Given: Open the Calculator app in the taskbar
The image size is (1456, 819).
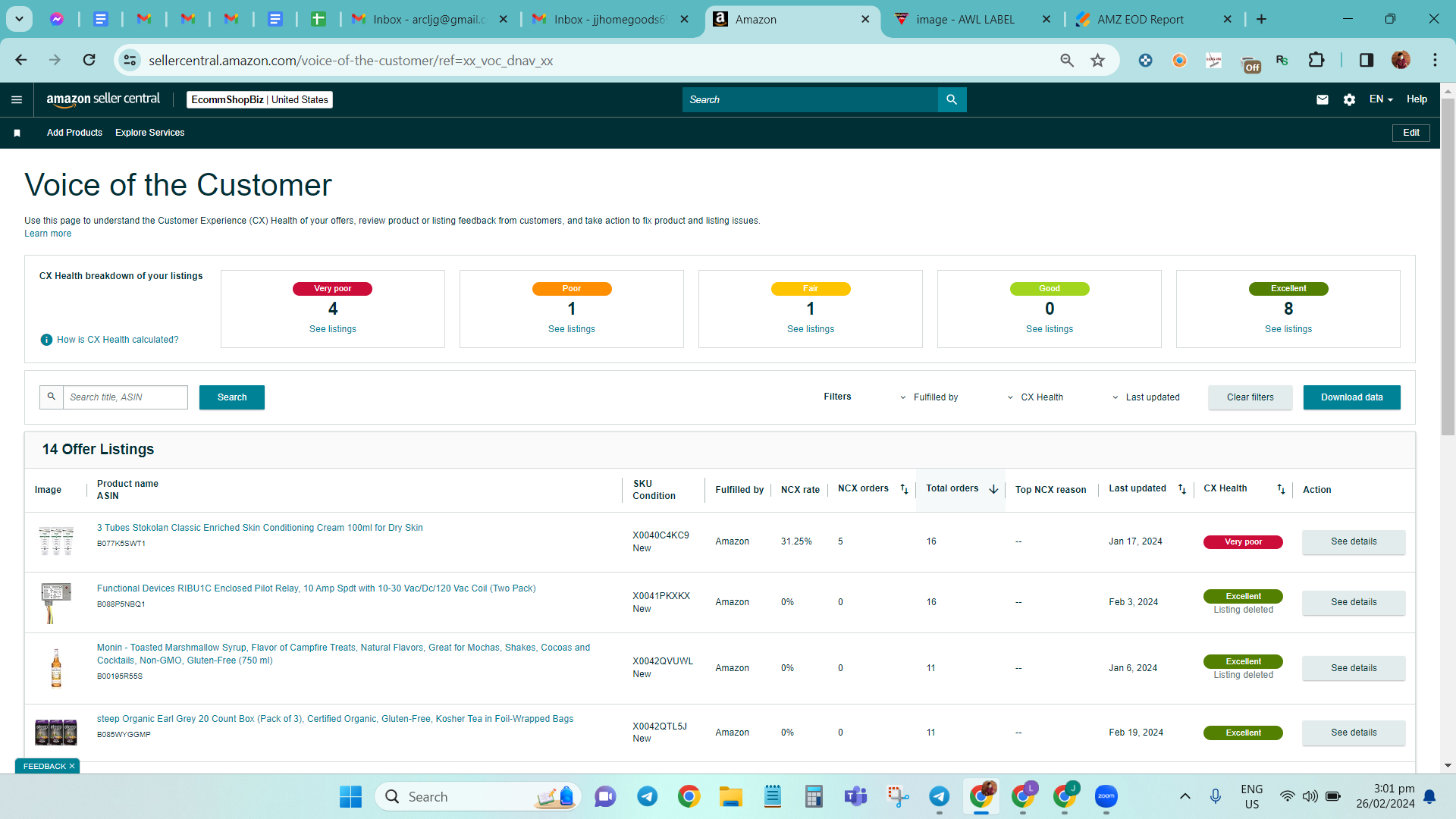Looking at the screenshot, I should point(814,796).
